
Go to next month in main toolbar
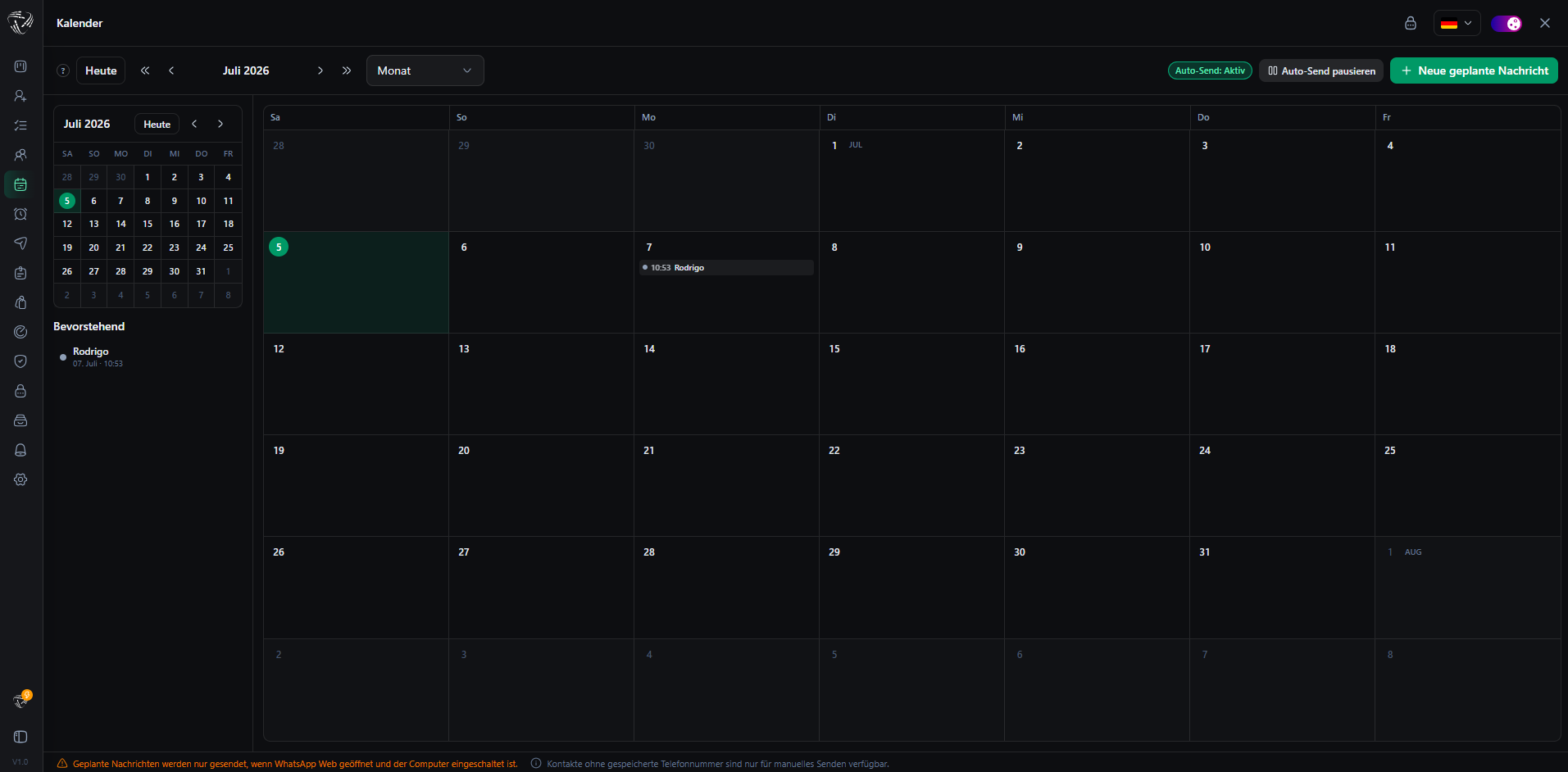coord(320,70)
